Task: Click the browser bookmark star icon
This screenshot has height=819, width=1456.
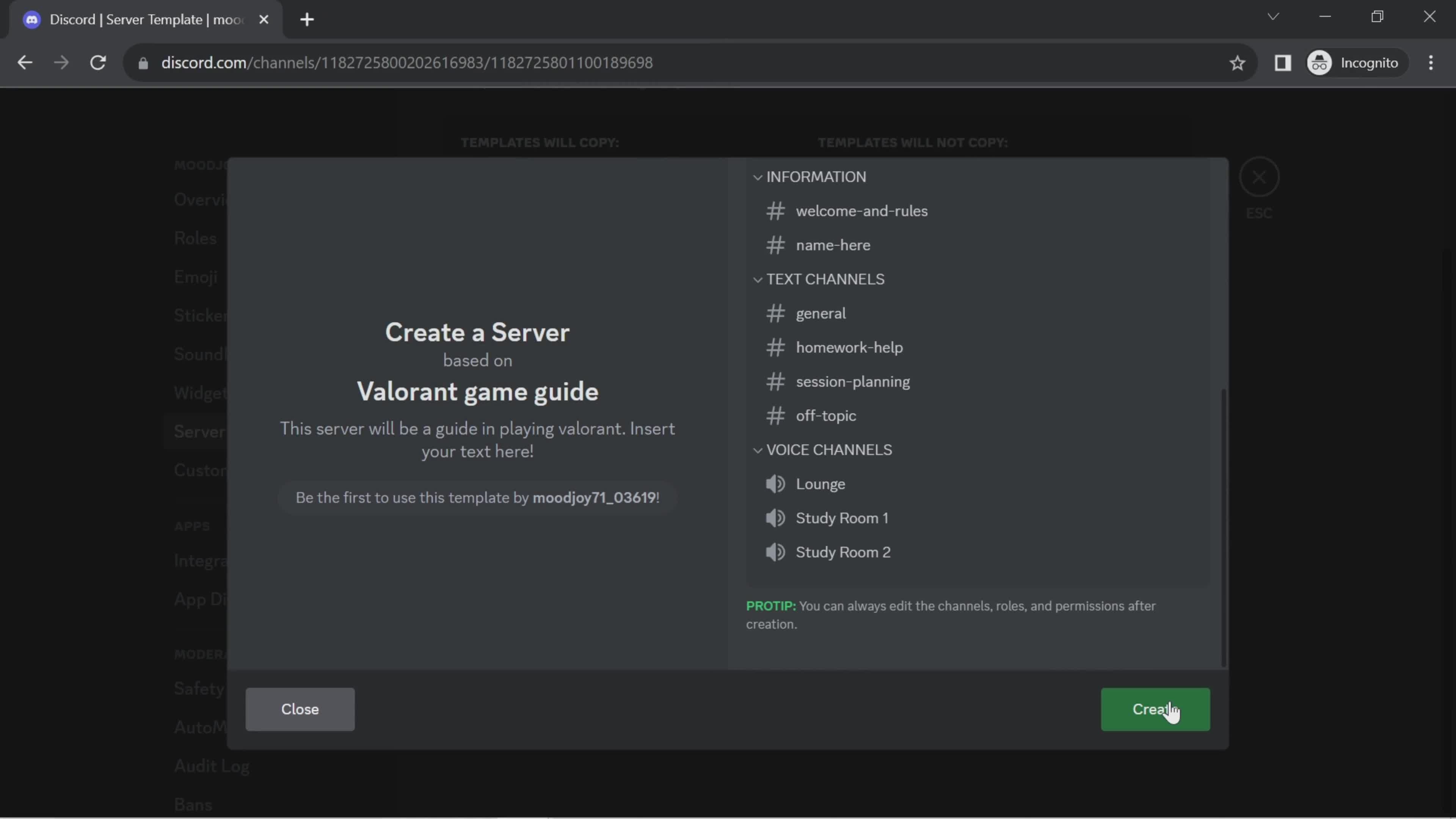Action: (x=1238, y=62)
